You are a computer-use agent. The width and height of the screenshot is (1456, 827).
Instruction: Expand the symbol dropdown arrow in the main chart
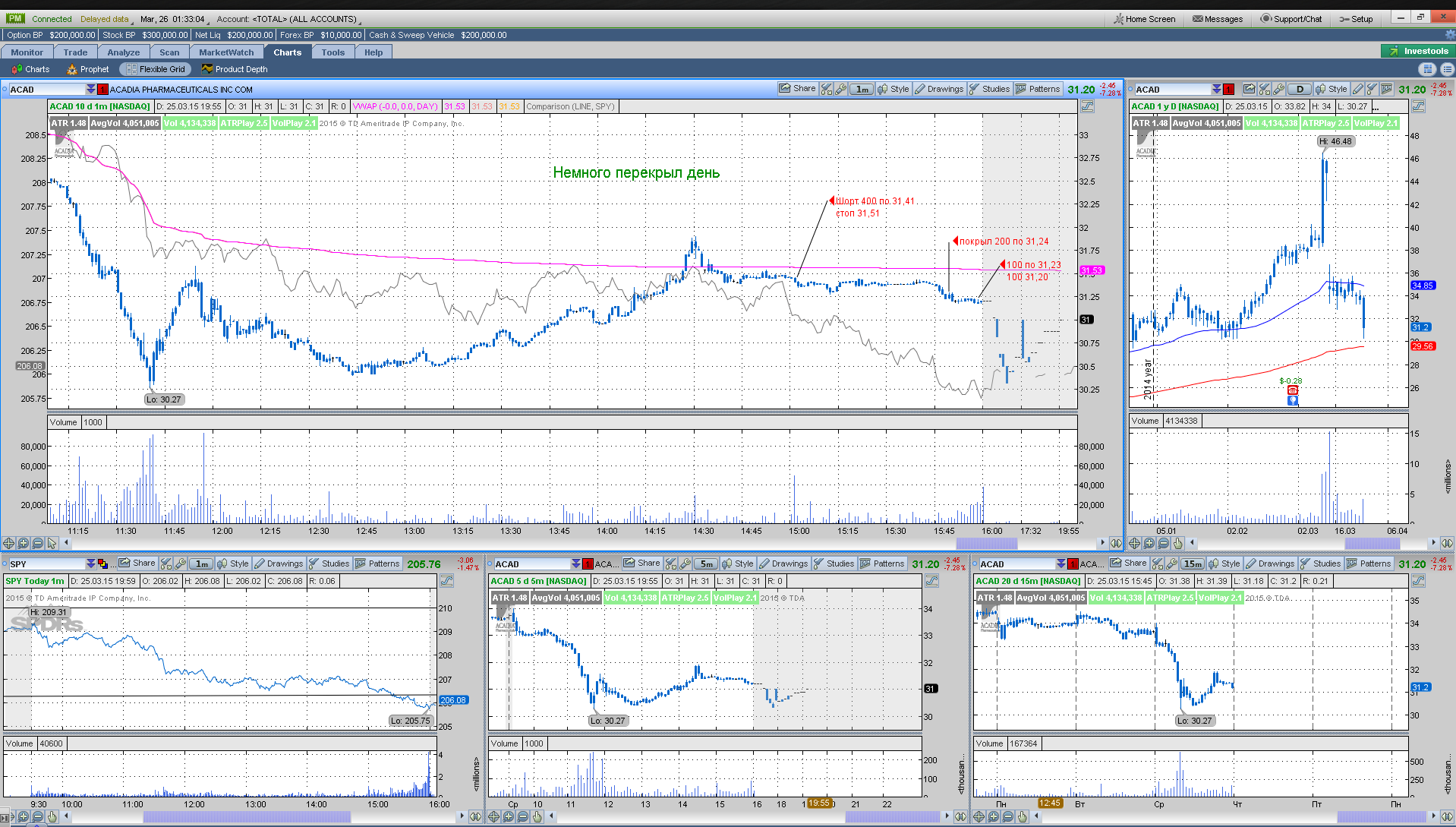[x=90, y=89]
